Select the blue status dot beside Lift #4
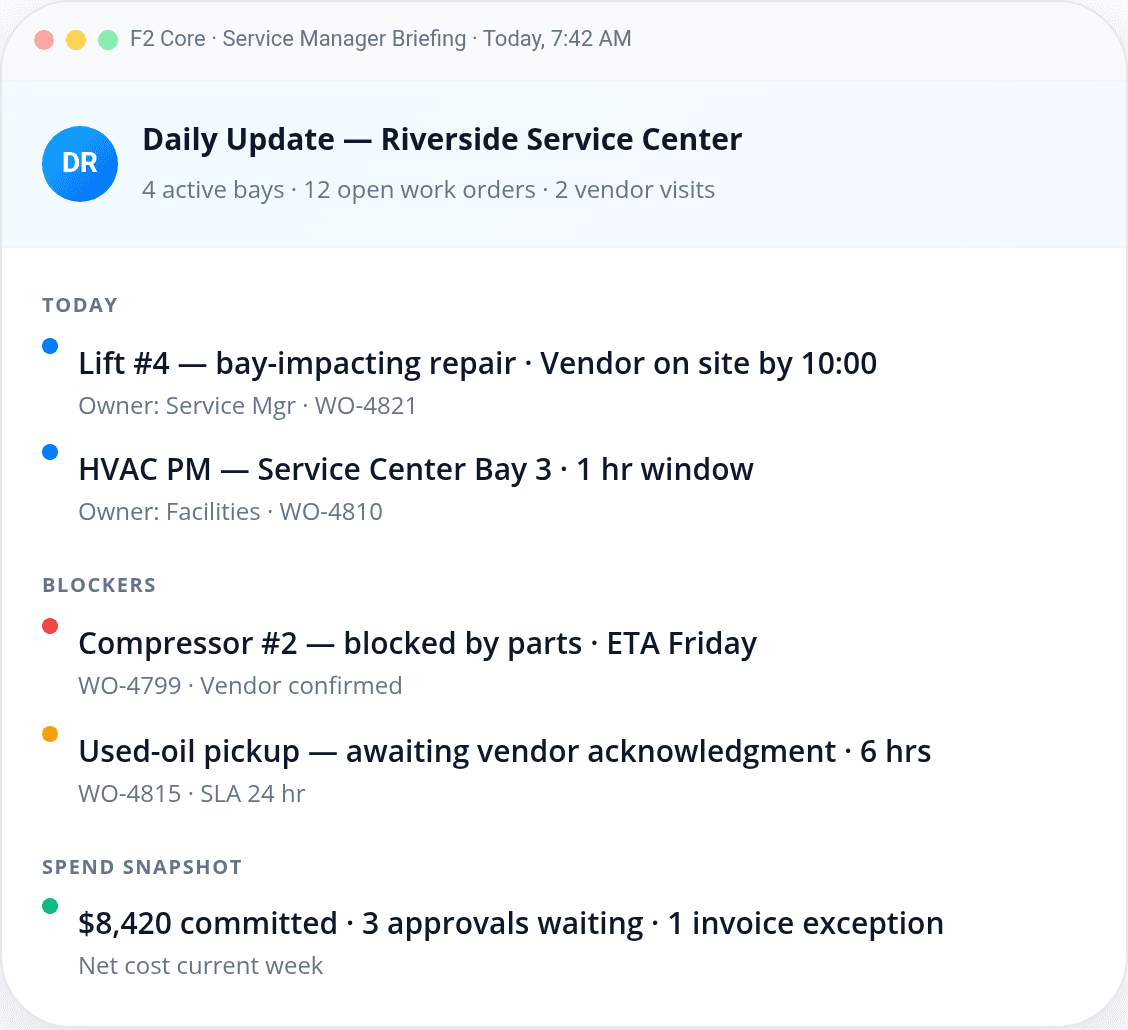 50,345
